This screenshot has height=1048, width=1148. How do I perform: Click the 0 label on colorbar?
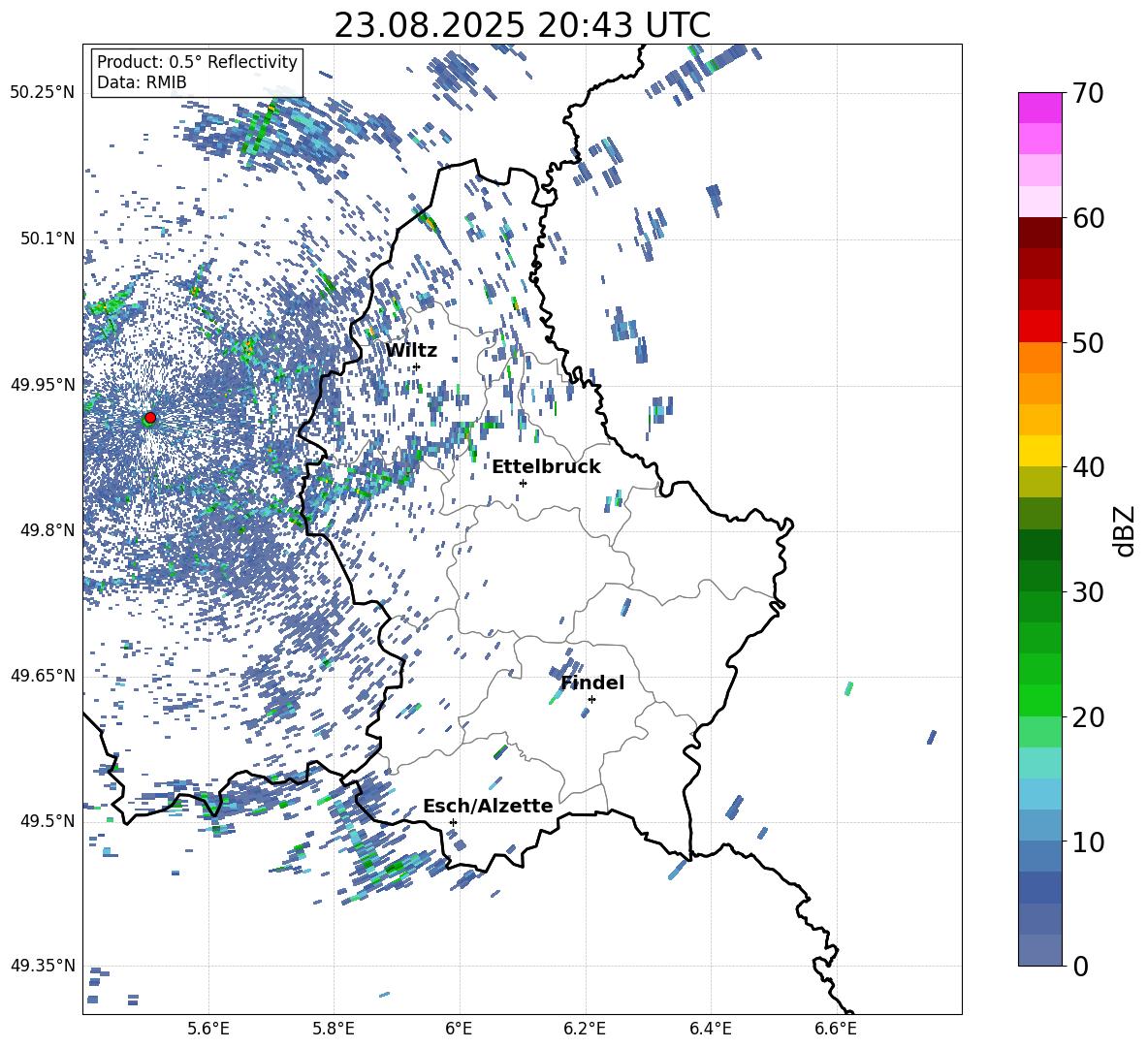coord(1080,967)
